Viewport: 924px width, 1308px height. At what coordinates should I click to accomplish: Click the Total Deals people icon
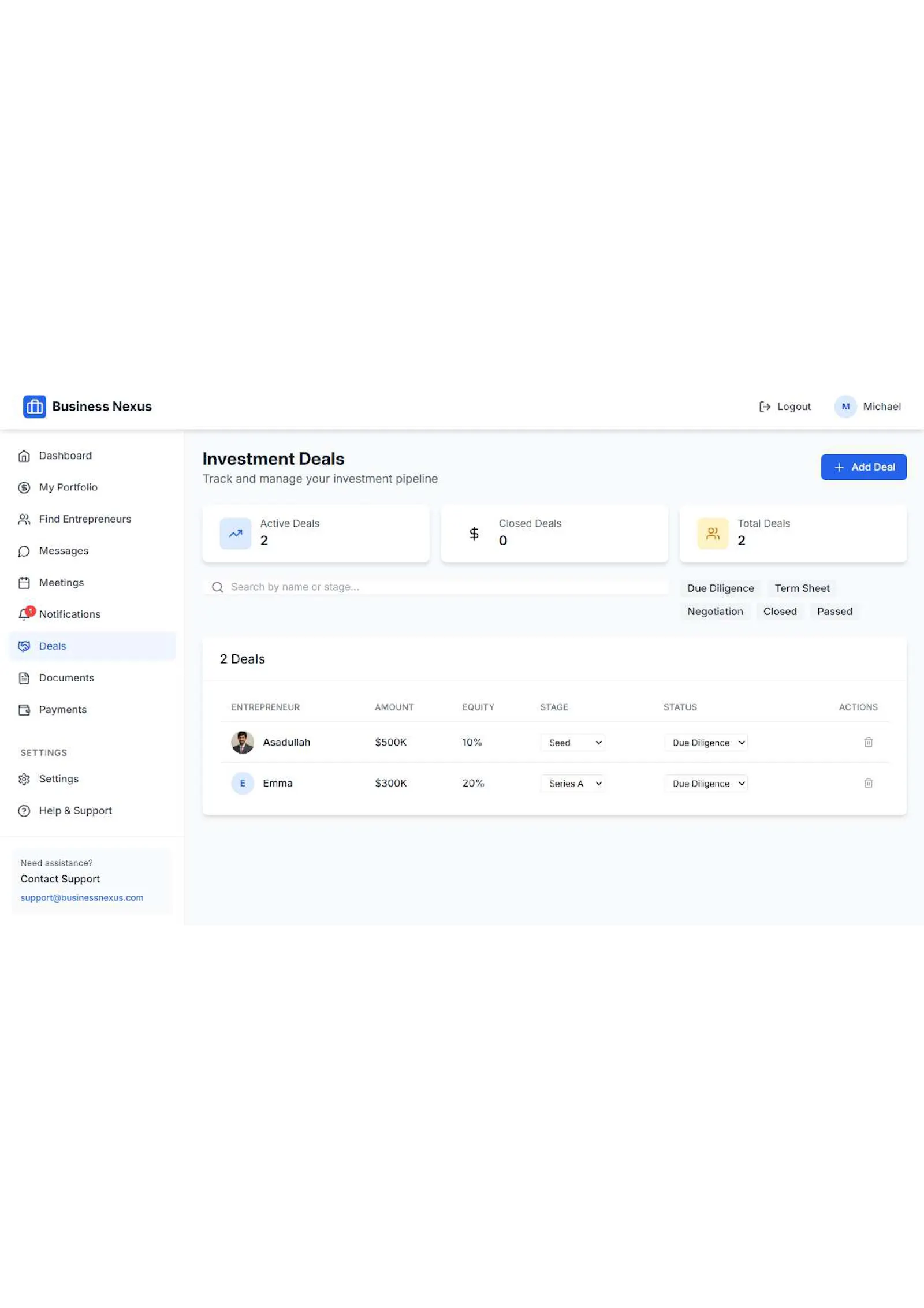pyautogui.click(x=713, y=533)
